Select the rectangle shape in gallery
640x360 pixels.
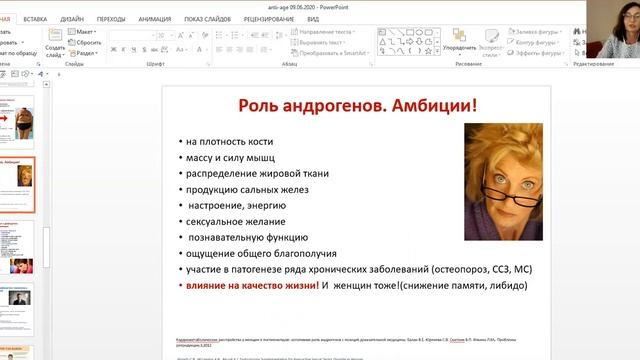tap(410, 32)
